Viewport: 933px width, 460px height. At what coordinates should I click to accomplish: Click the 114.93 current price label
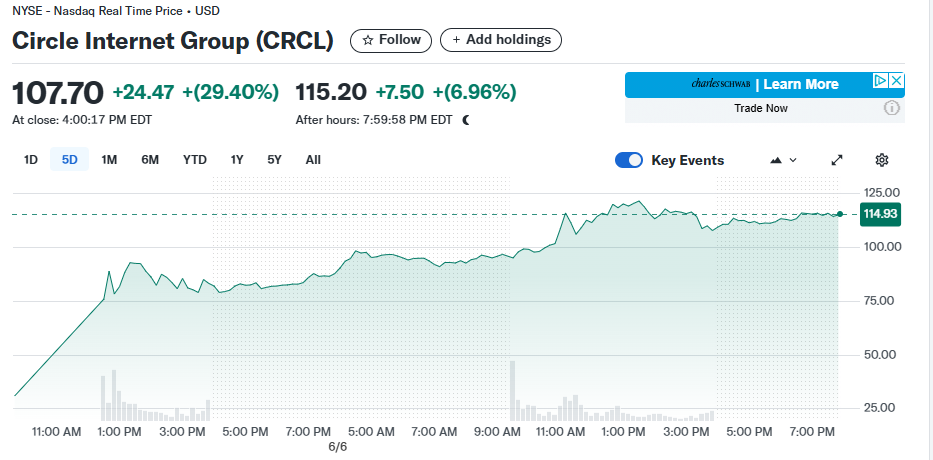pyautogui.click(x=880, y=213)
